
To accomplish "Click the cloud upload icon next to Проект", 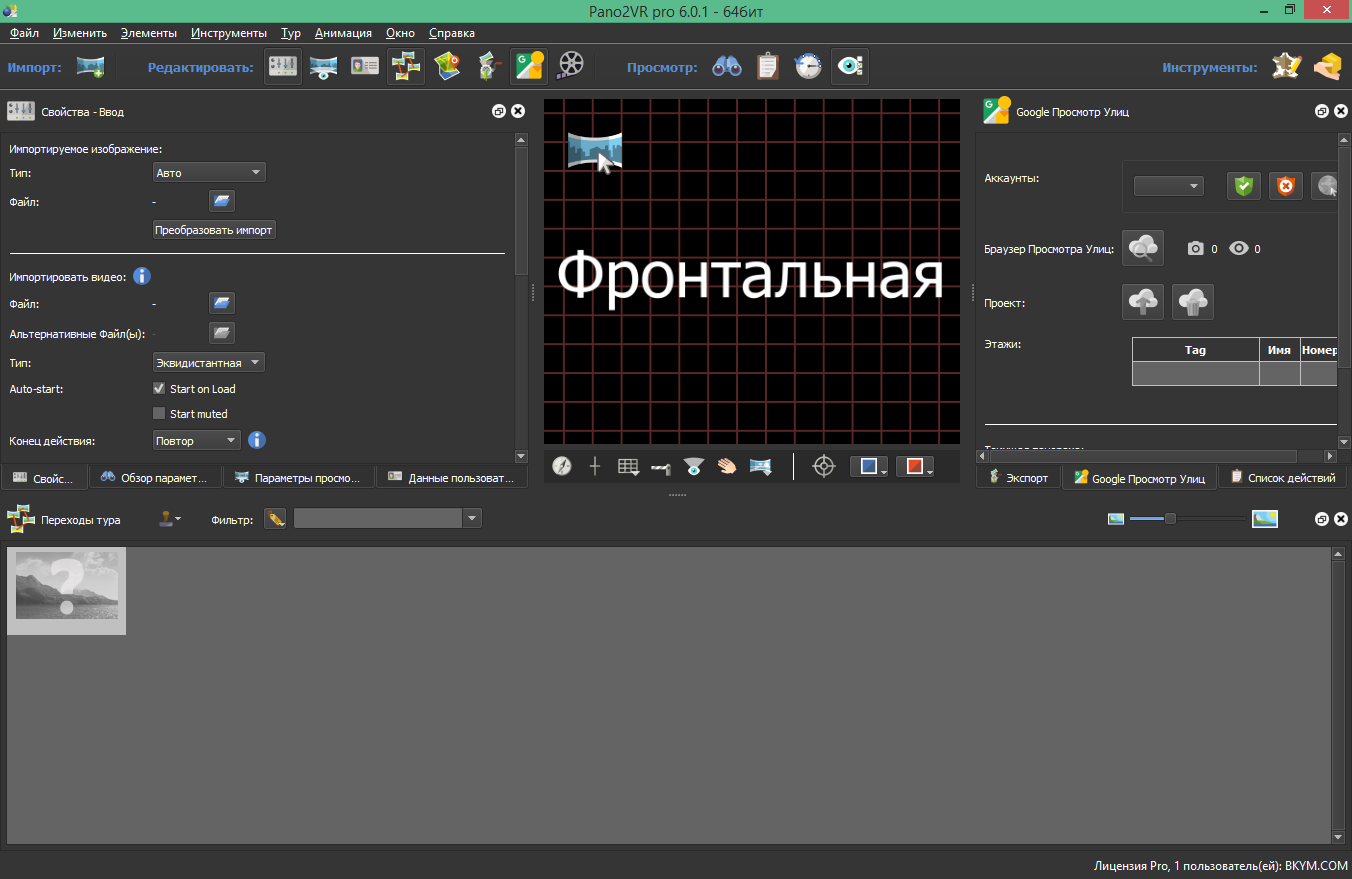I will pos(1143,301).
